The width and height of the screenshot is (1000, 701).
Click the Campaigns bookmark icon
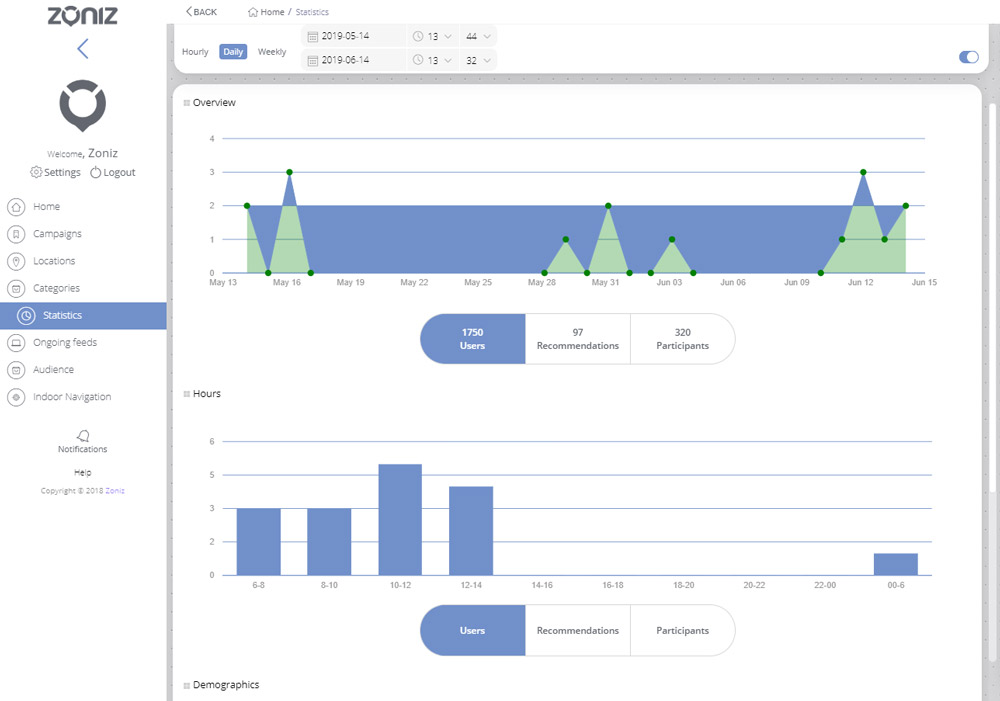click(x=15, y=234)
